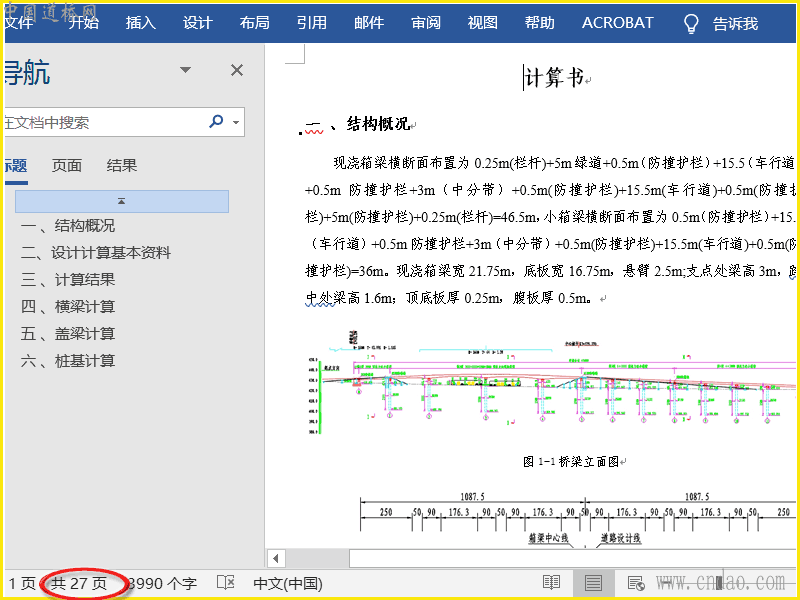Open the 审阅 ribbon tab
Image resolution: width=800 pixels, height=600 pixels.
pyautogui.click(x=426, y=22)
